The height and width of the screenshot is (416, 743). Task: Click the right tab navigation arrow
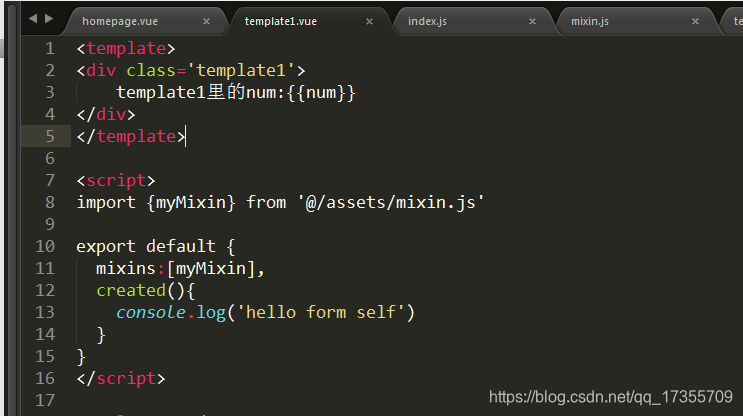click(x=49, y=19)
